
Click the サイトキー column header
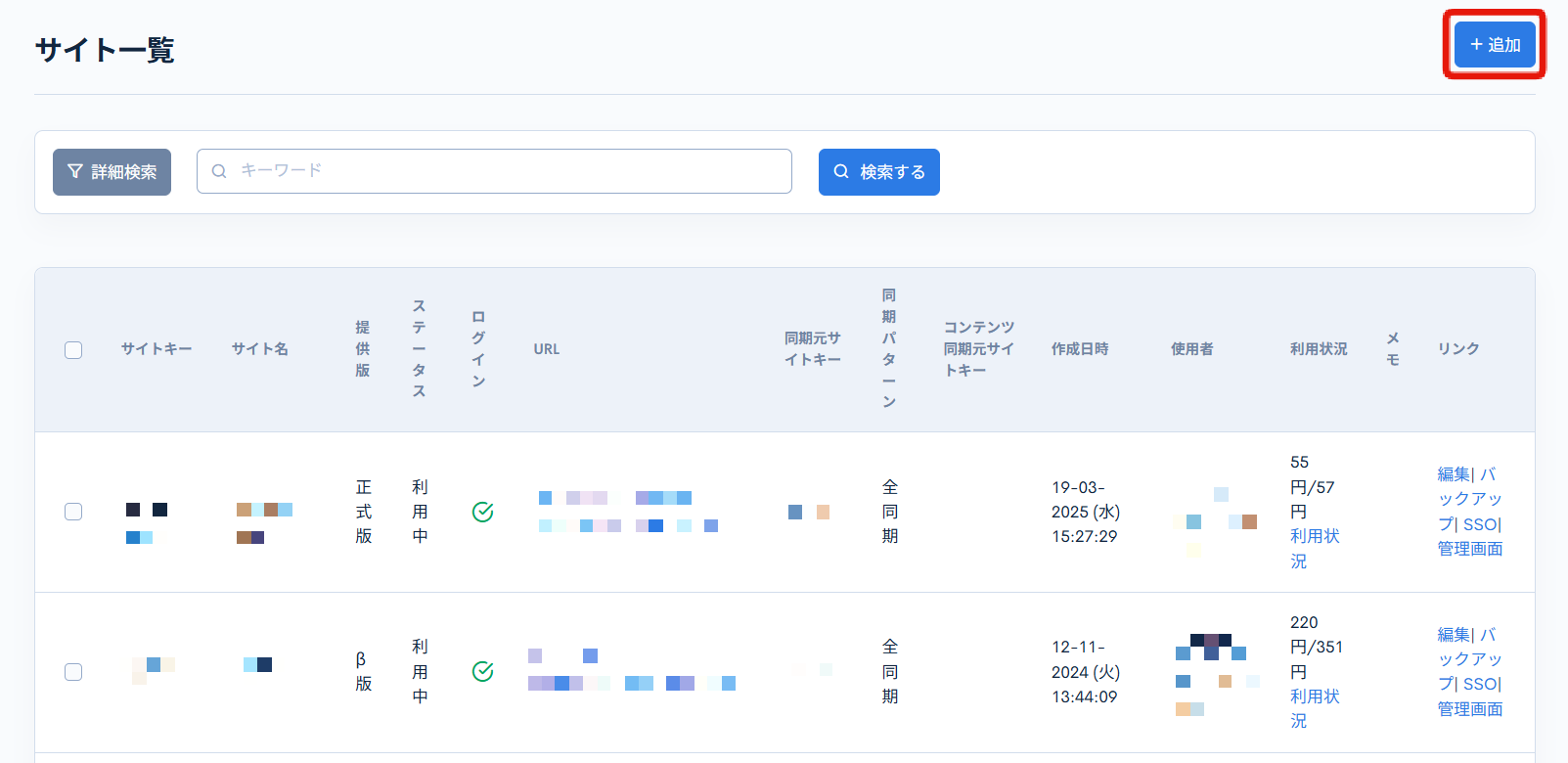pyautogui.click(x=157, y=349)
